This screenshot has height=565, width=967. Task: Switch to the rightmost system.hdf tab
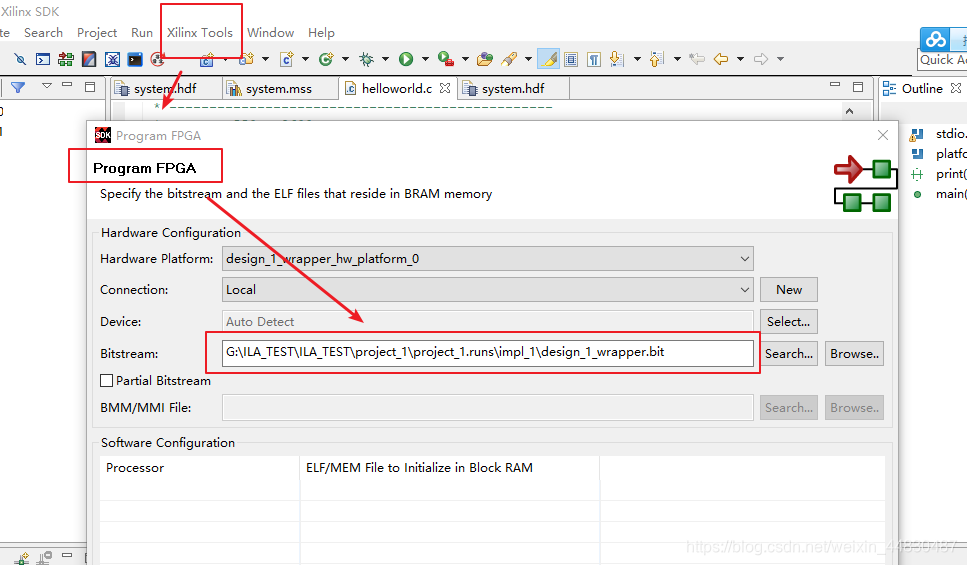click(513, 89)
